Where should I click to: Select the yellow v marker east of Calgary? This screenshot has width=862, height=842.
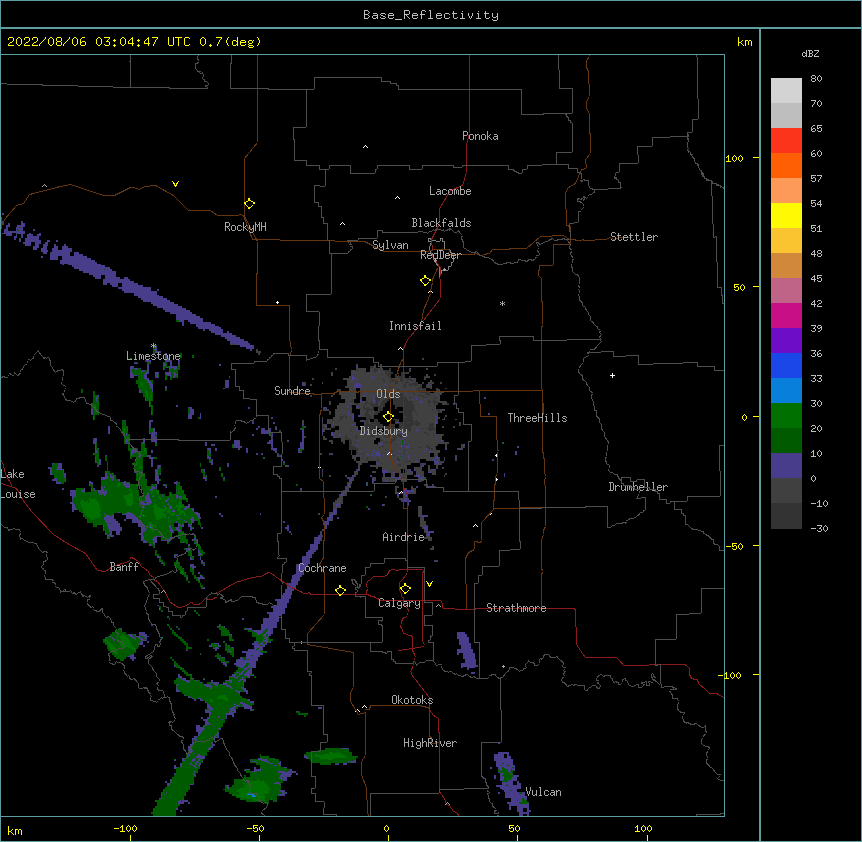(429, 584)
